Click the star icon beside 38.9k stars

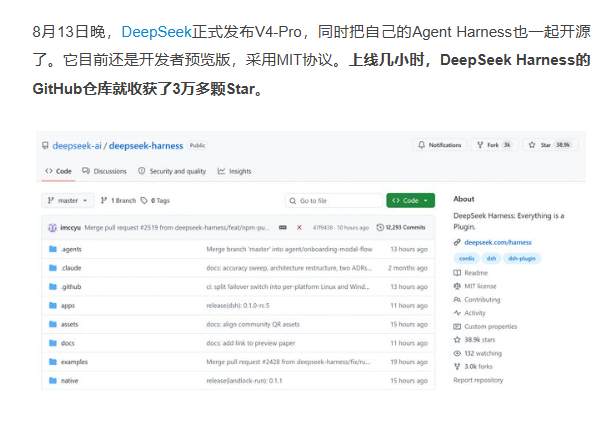click(x=457, y=340)
